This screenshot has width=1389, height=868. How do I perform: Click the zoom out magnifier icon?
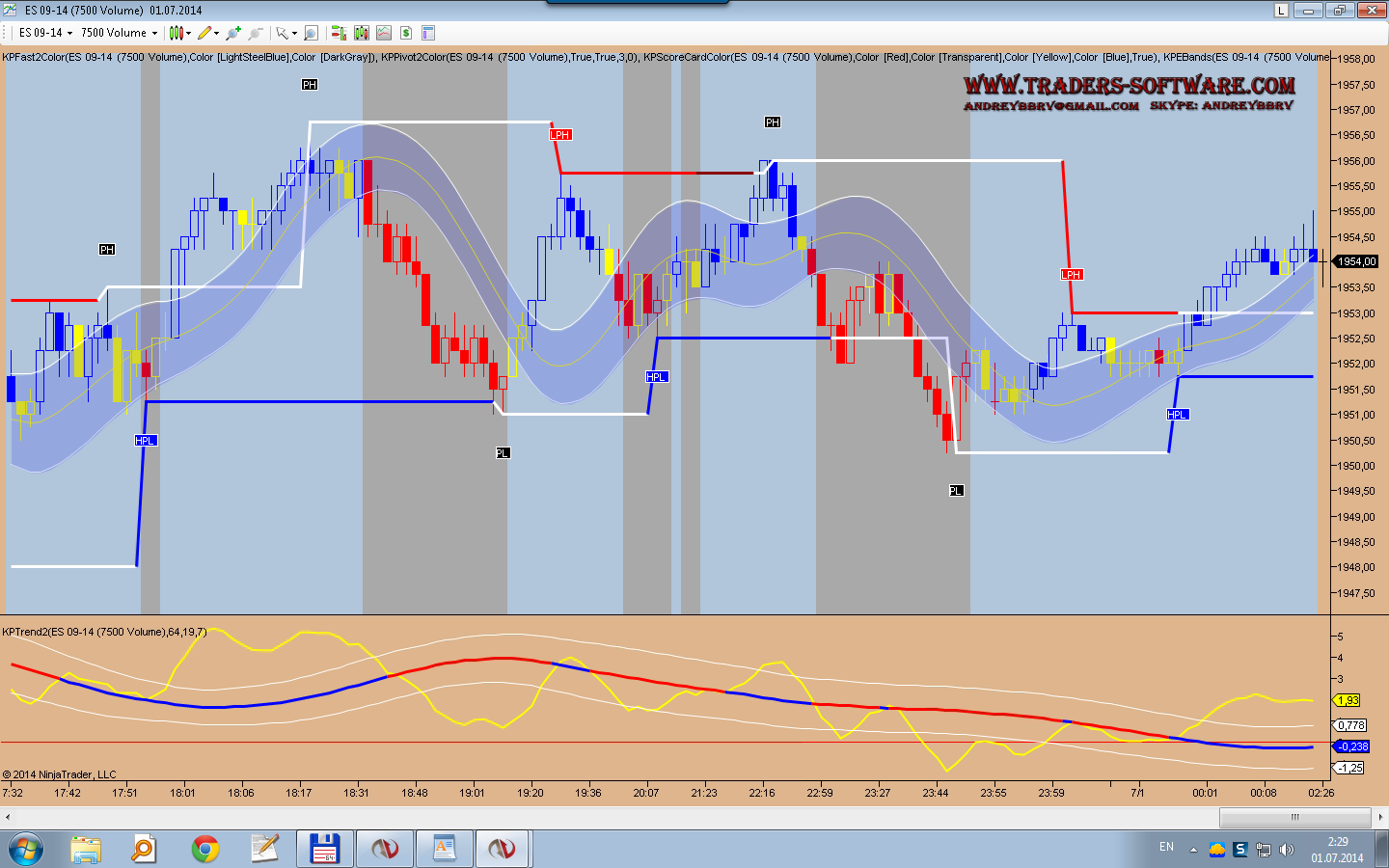[x=256, y=33]
